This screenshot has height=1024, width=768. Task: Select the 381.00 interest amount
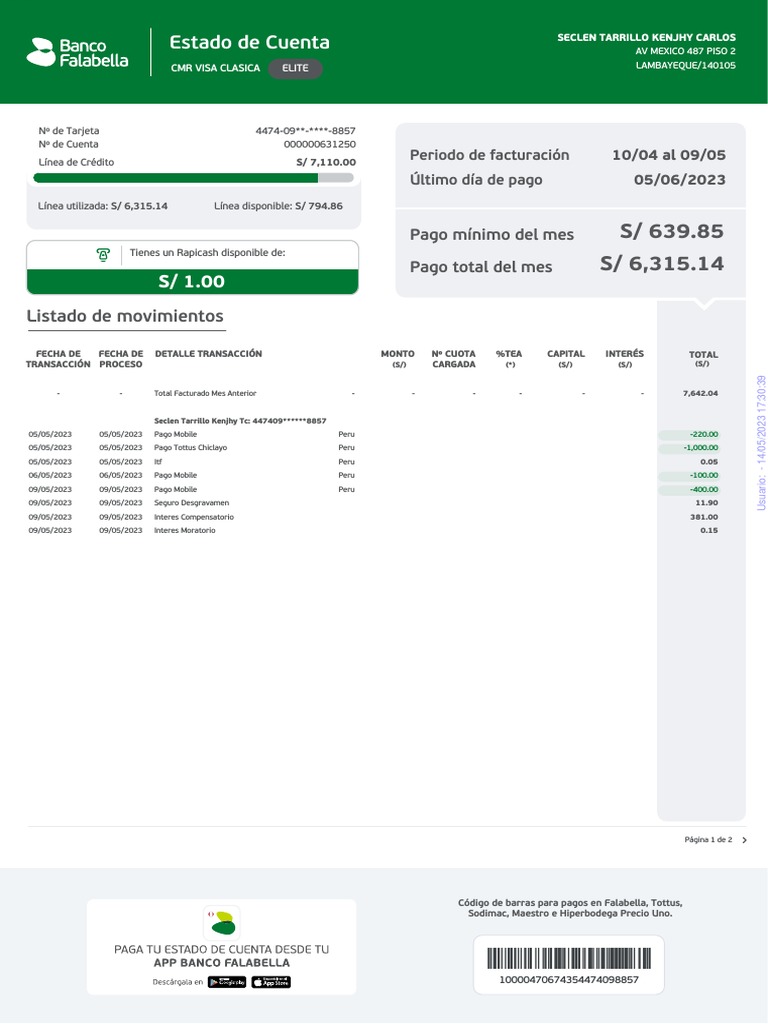tap(704, 517)
